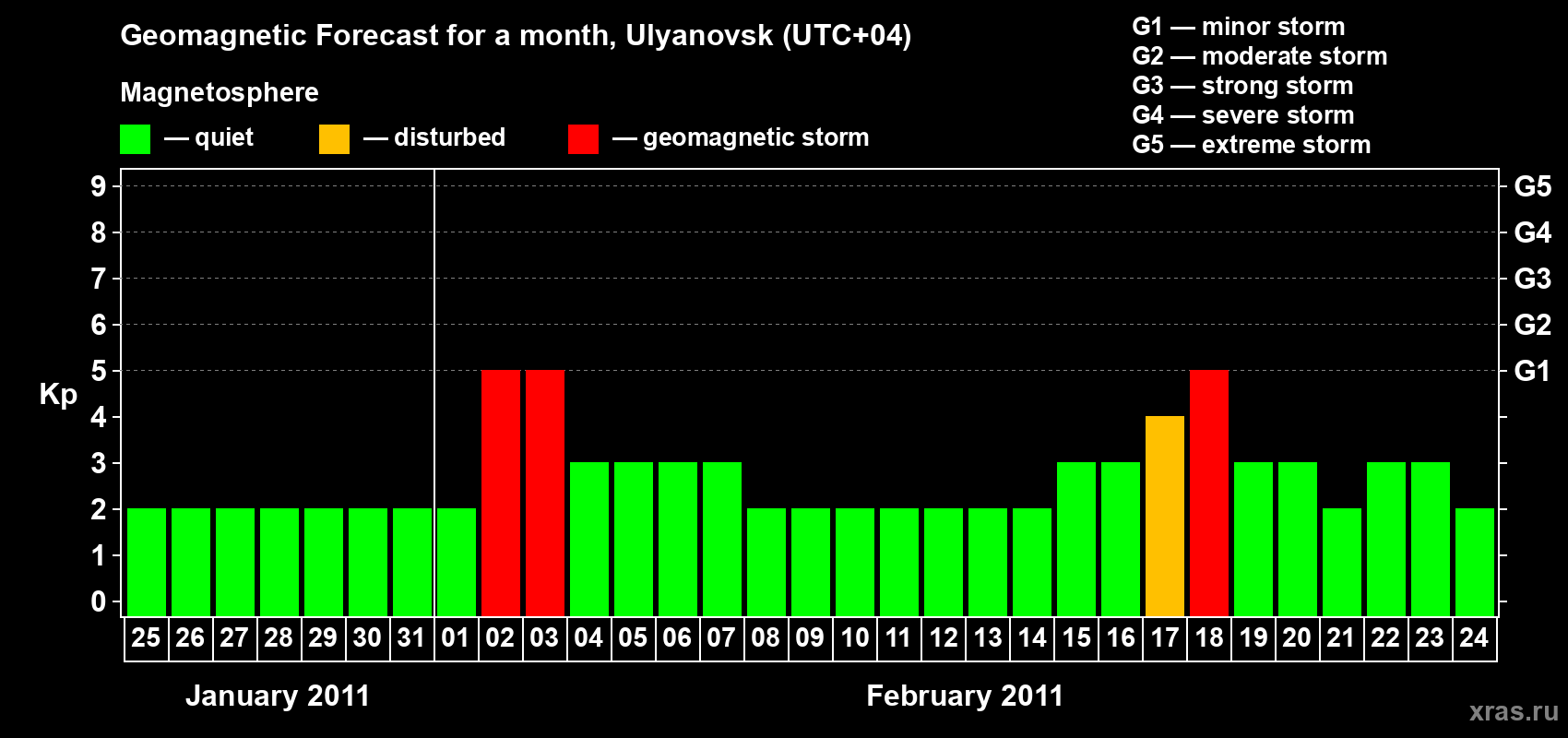Click the Kp axis title
Image resolution: width=1568 pixels, height=738 pixels.
pyautogui.click(x=58, y=395)
